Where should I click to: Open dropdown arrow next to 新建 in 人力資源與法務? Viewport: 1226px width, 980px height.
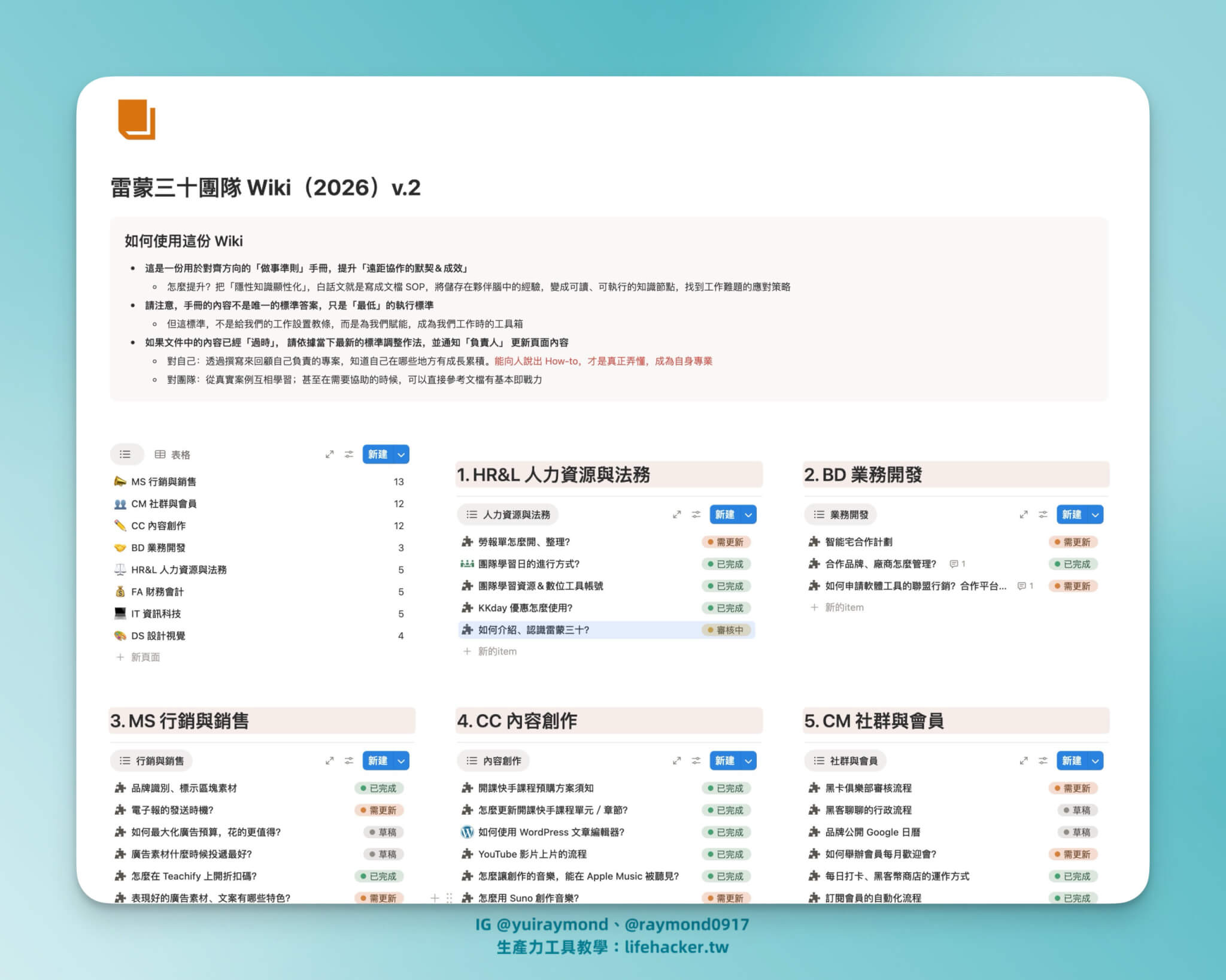[748, 514]
